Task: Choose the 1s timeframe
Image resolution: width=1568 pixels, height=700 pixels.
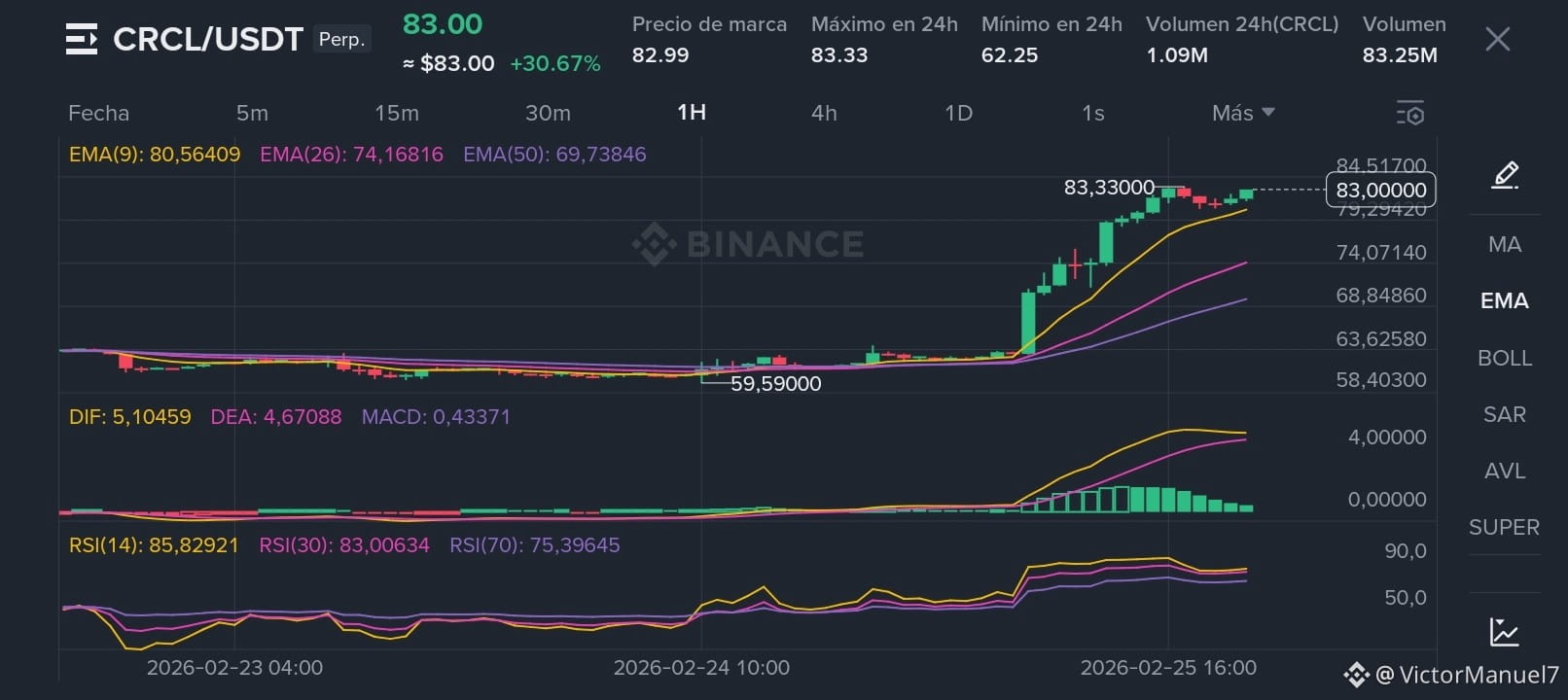Action: [x=1092, y=113]
